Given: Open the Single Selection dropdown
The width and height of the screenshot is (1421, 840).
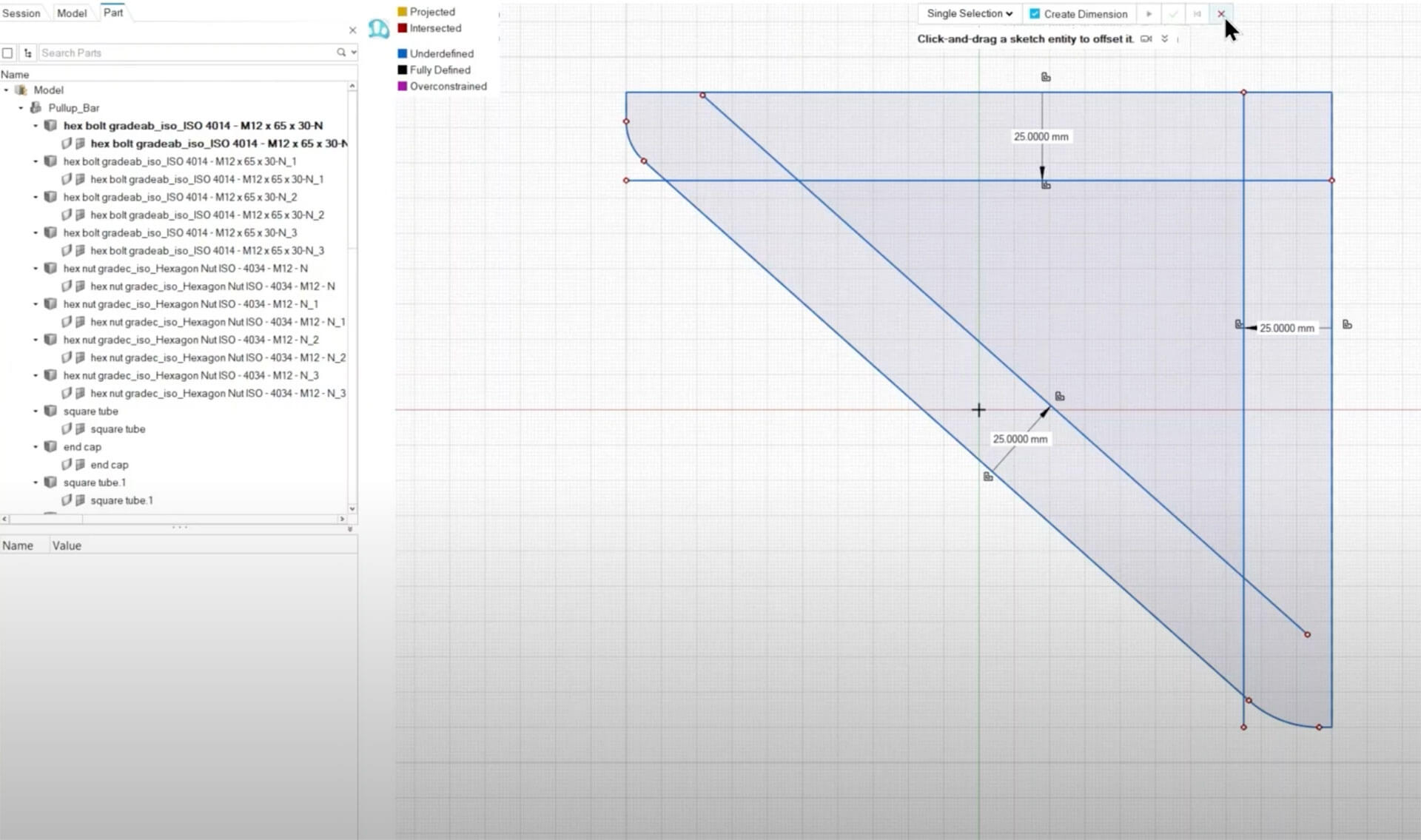Looking at the screenshot, I should point(970,14).
